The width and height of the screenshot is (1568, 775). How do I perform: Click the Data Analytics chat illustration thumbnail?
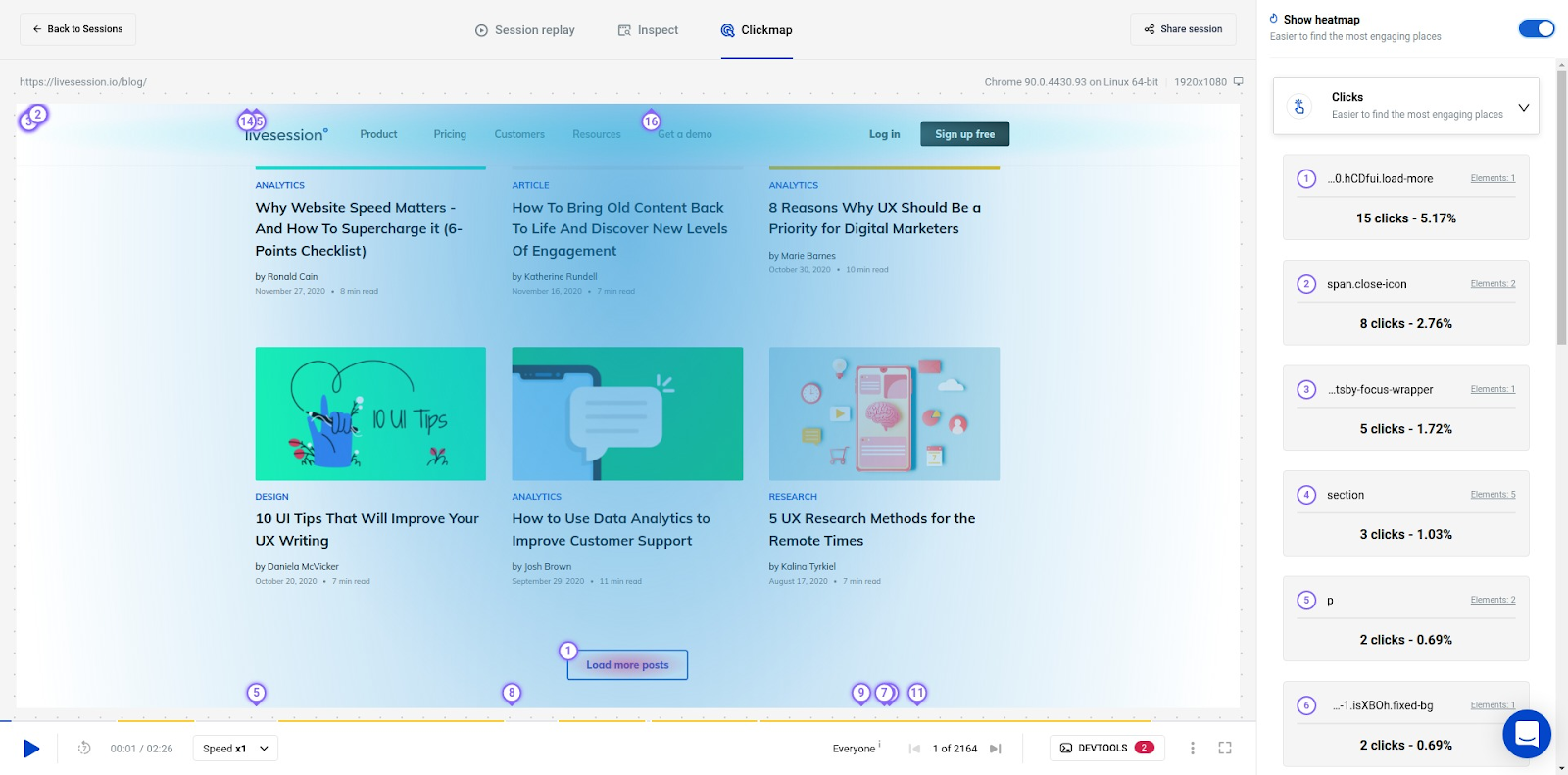point(627,413)
